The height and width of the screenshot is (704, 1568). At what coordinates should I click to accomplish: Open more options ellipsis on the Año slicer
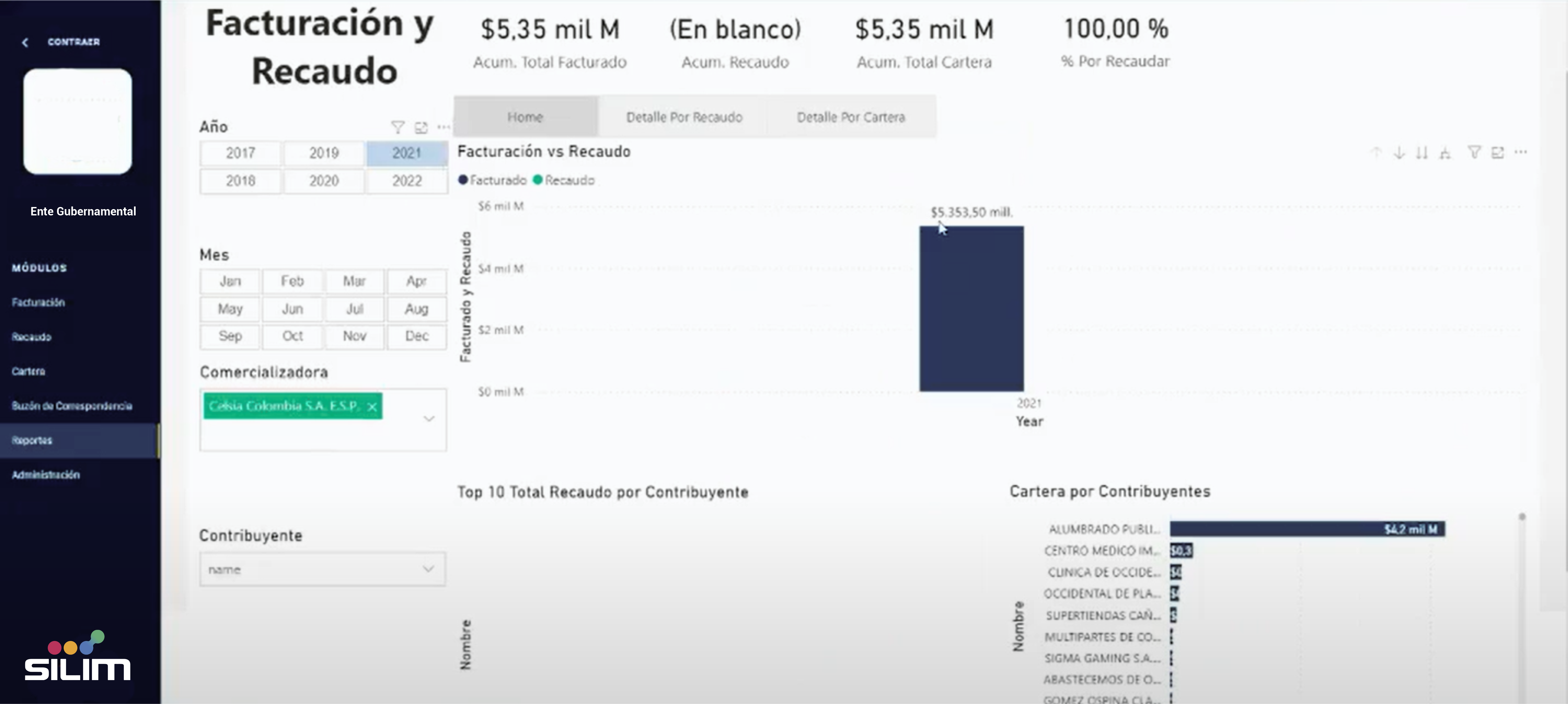[x=444, y=127]
